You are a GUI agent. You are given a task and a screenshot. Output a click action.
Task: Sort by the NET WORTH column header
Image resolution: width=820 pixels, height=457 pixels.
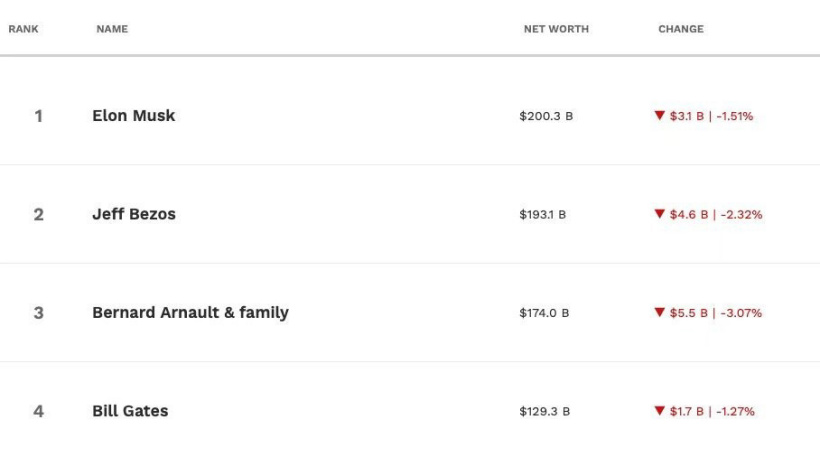pyautogui.click(x=556, y=29)
